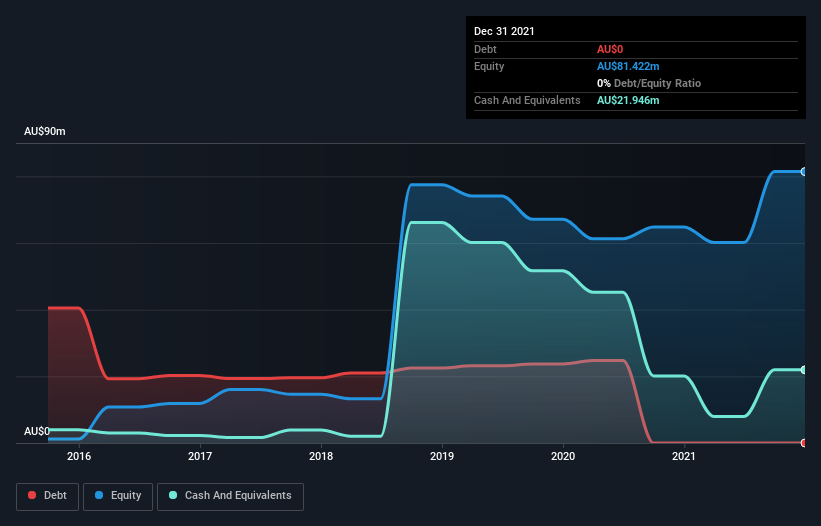The image size is (821, 526).
Task: Click the Debt label in tooltip
Action: 485,49
